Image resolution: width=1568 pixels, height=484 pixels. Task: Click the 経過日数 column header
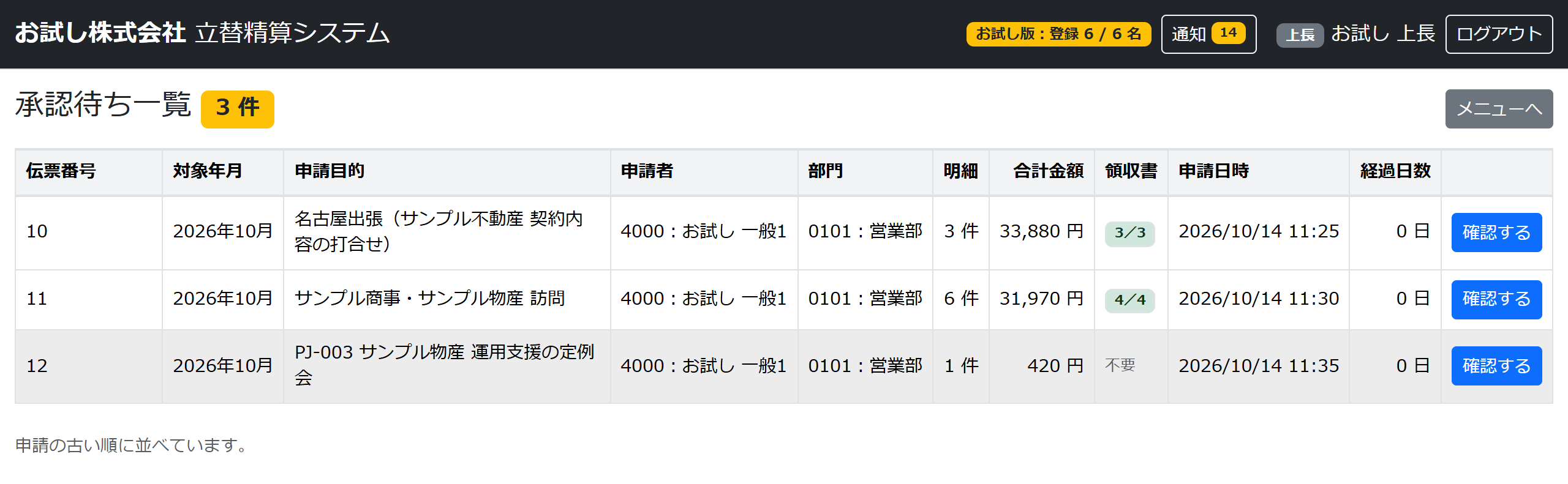pyautogui.click(x=1395, y=171)
